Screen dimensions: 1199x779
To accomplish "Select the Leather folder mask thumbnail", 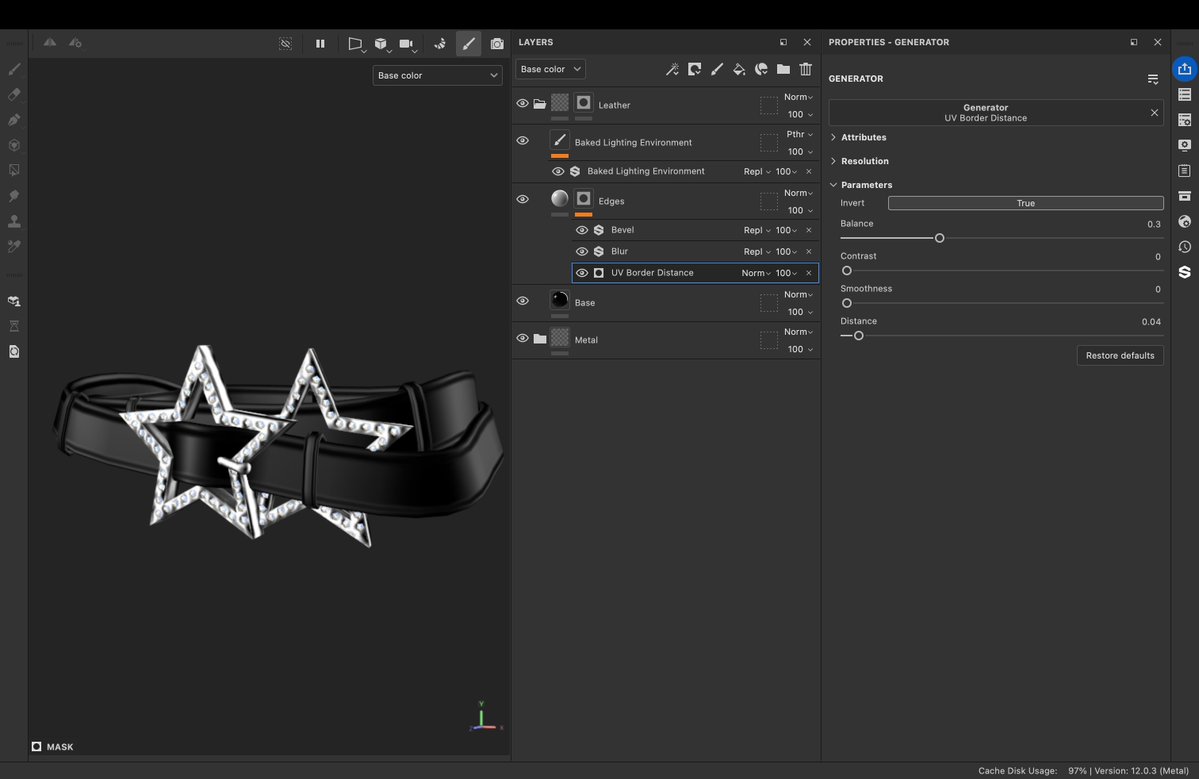I will [x=583, y=103].
